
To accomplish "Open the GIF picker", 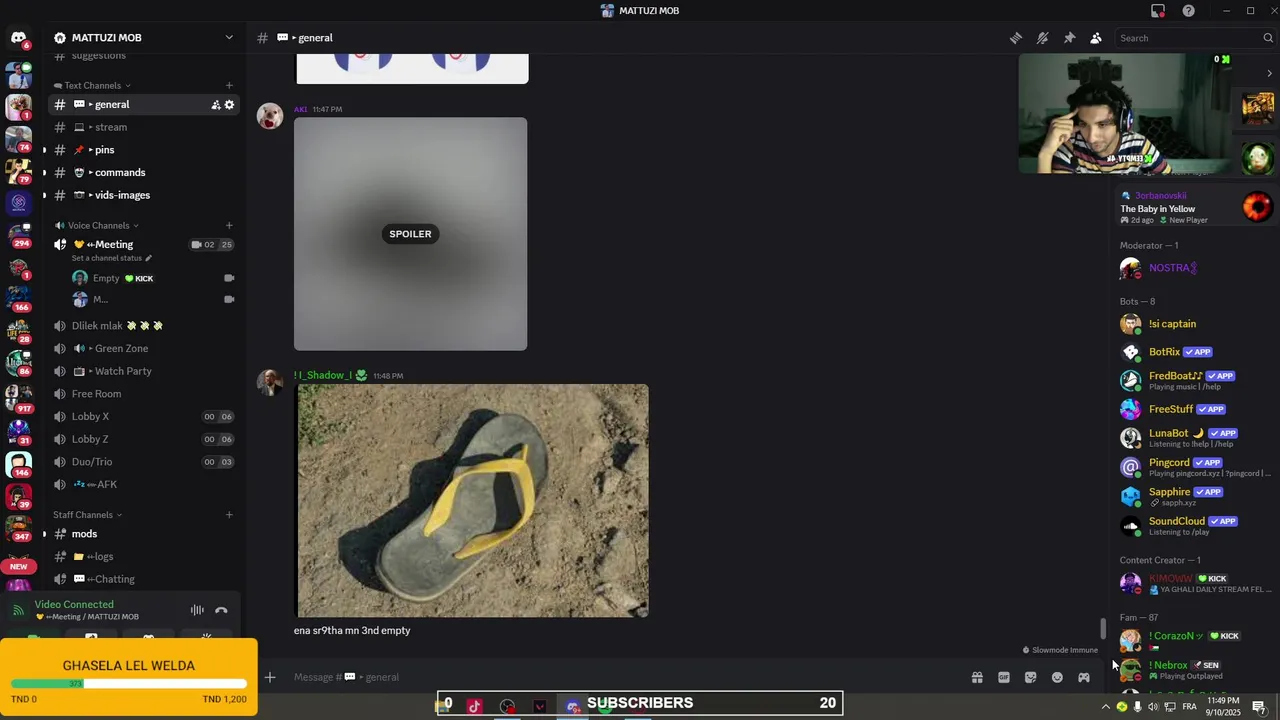I will point(1004,677).
